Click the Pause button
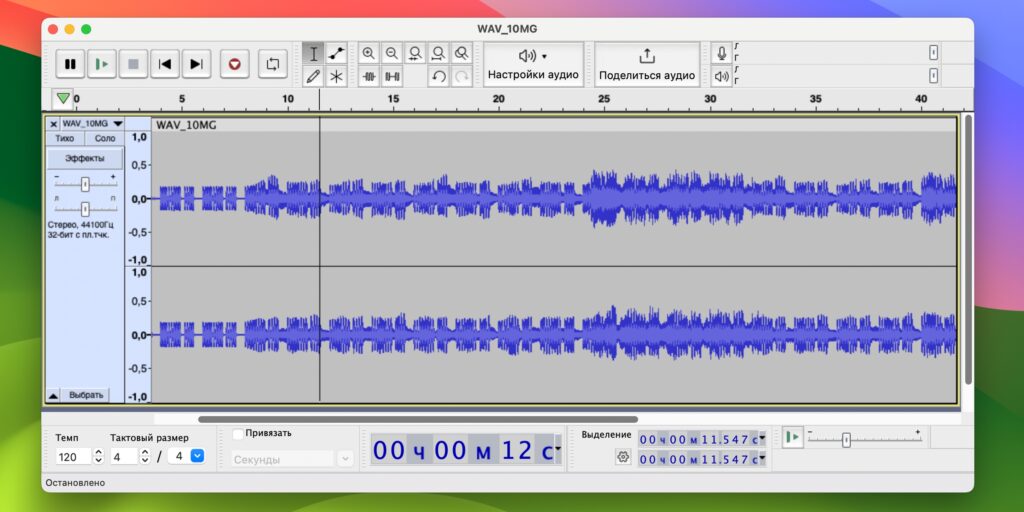The width and height of the screenshot is (1024, 512). point(70,64)
